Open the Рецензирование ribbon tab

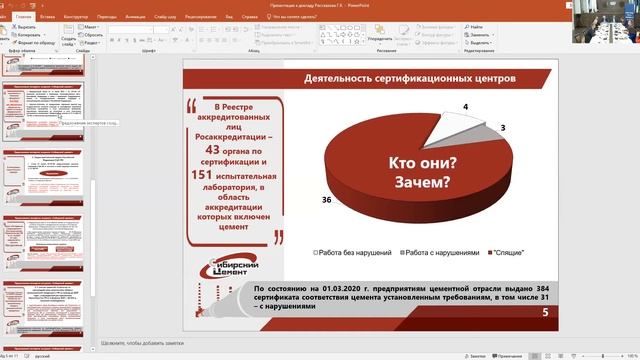pyautogui.click(x=200, y=17)
